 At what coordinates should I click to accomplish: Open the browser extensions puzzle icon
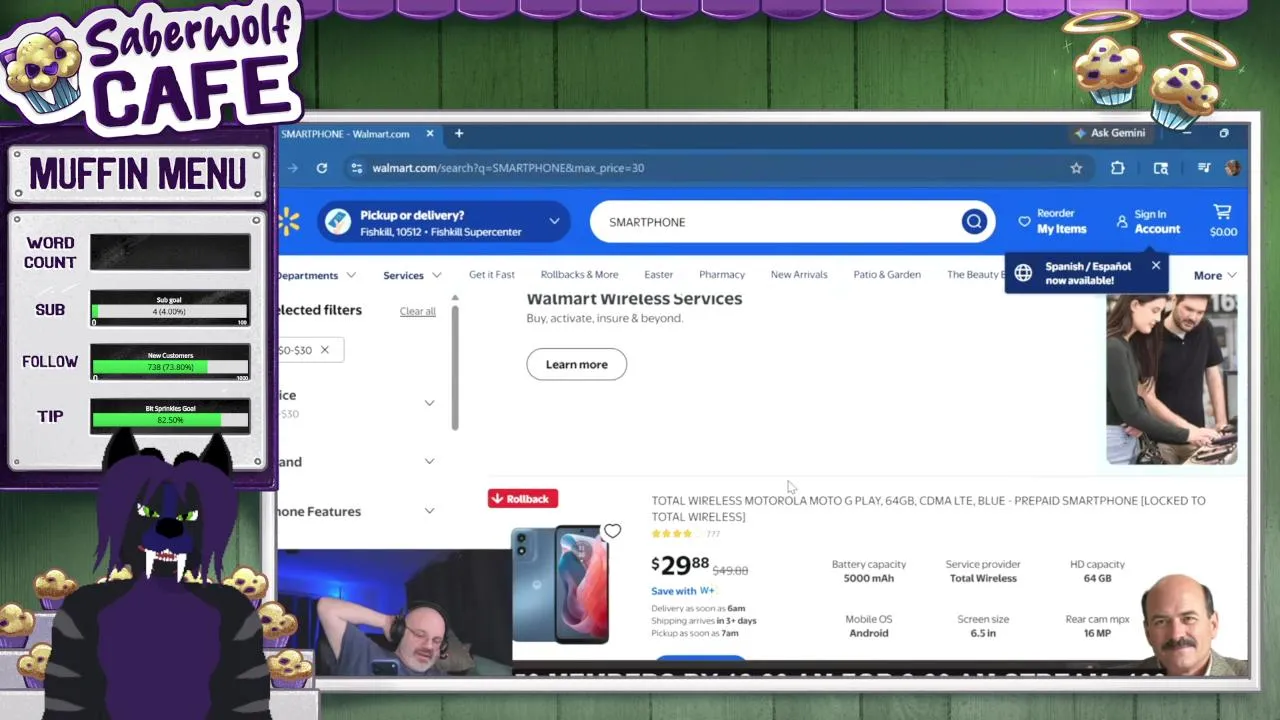1118,168
